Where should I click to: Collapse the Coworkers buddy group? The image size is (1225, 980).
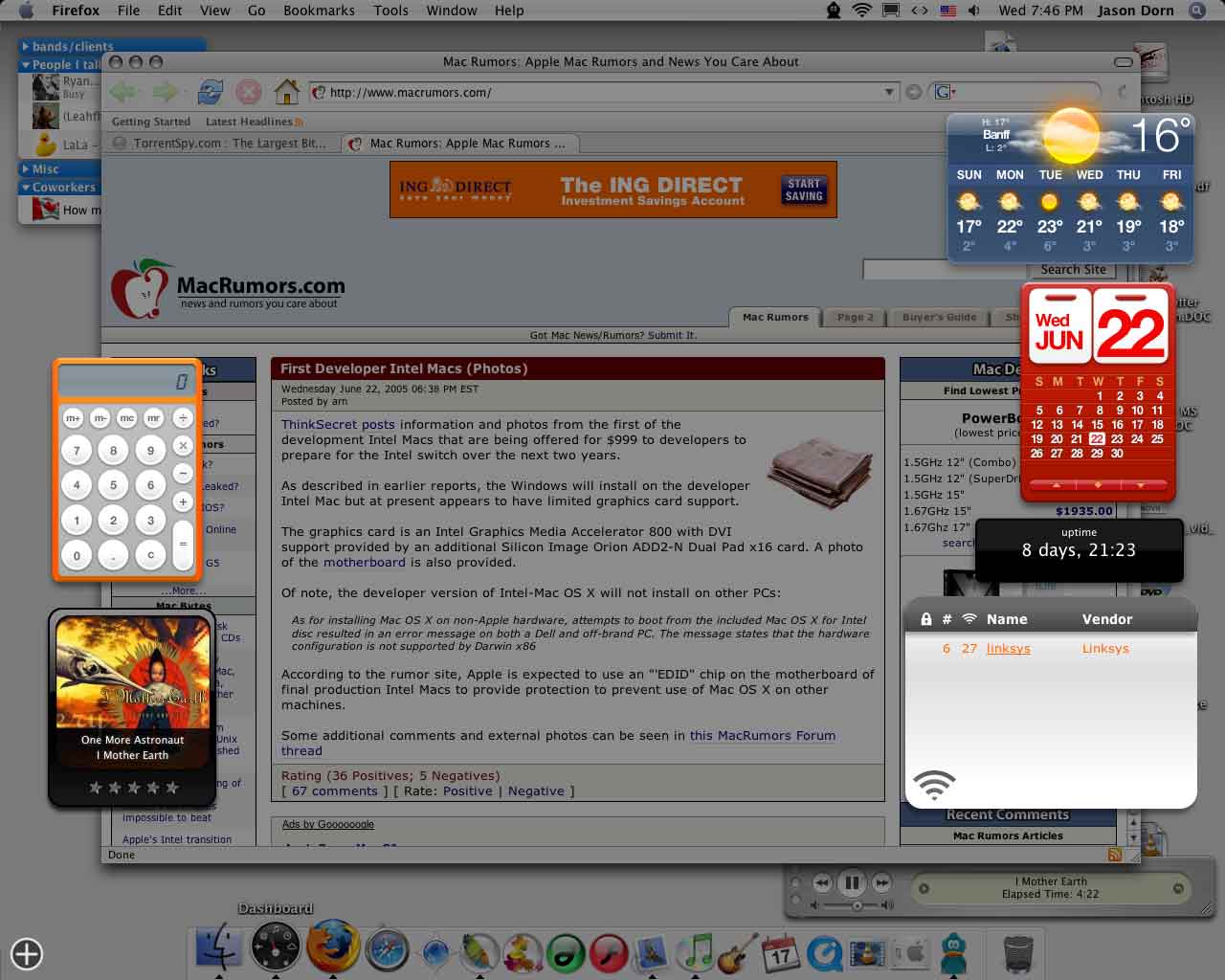point(26,188)
